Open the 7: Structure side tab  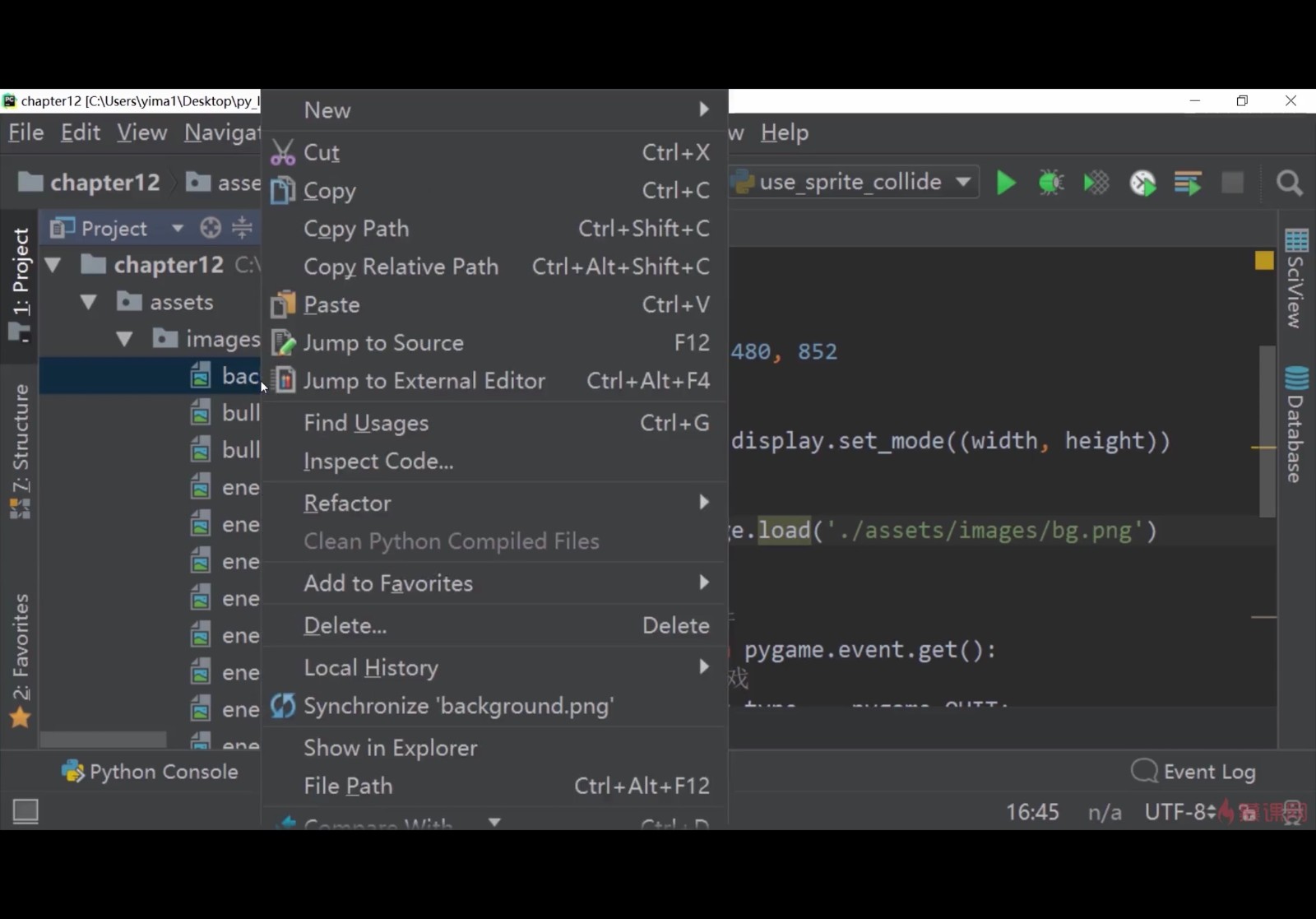[20, 451]
